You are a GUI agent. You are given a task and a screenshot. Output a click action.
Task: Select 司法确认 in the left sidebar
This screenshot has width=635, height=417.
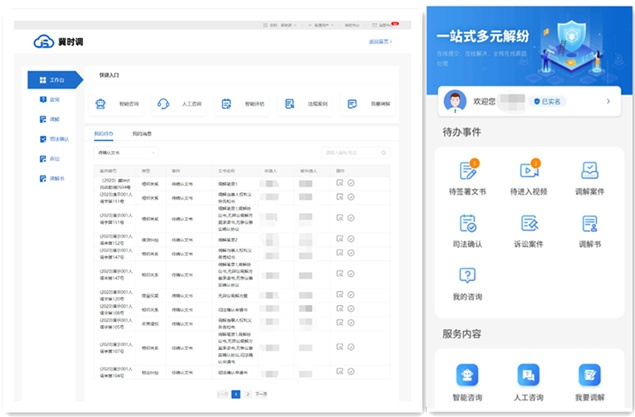click(55, 138)
